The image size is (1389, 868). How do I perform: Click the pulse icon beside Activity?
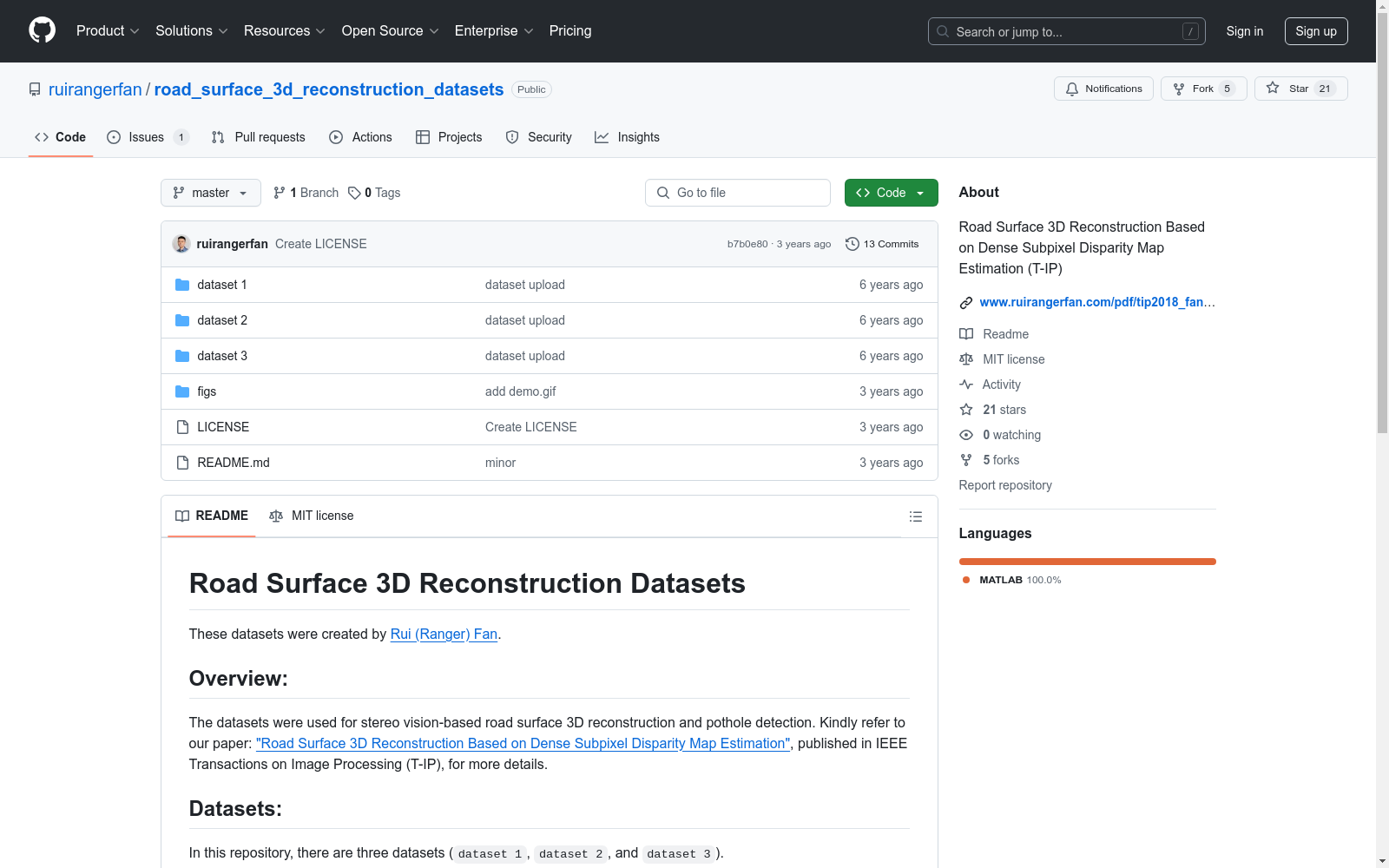tap(966, 385)
